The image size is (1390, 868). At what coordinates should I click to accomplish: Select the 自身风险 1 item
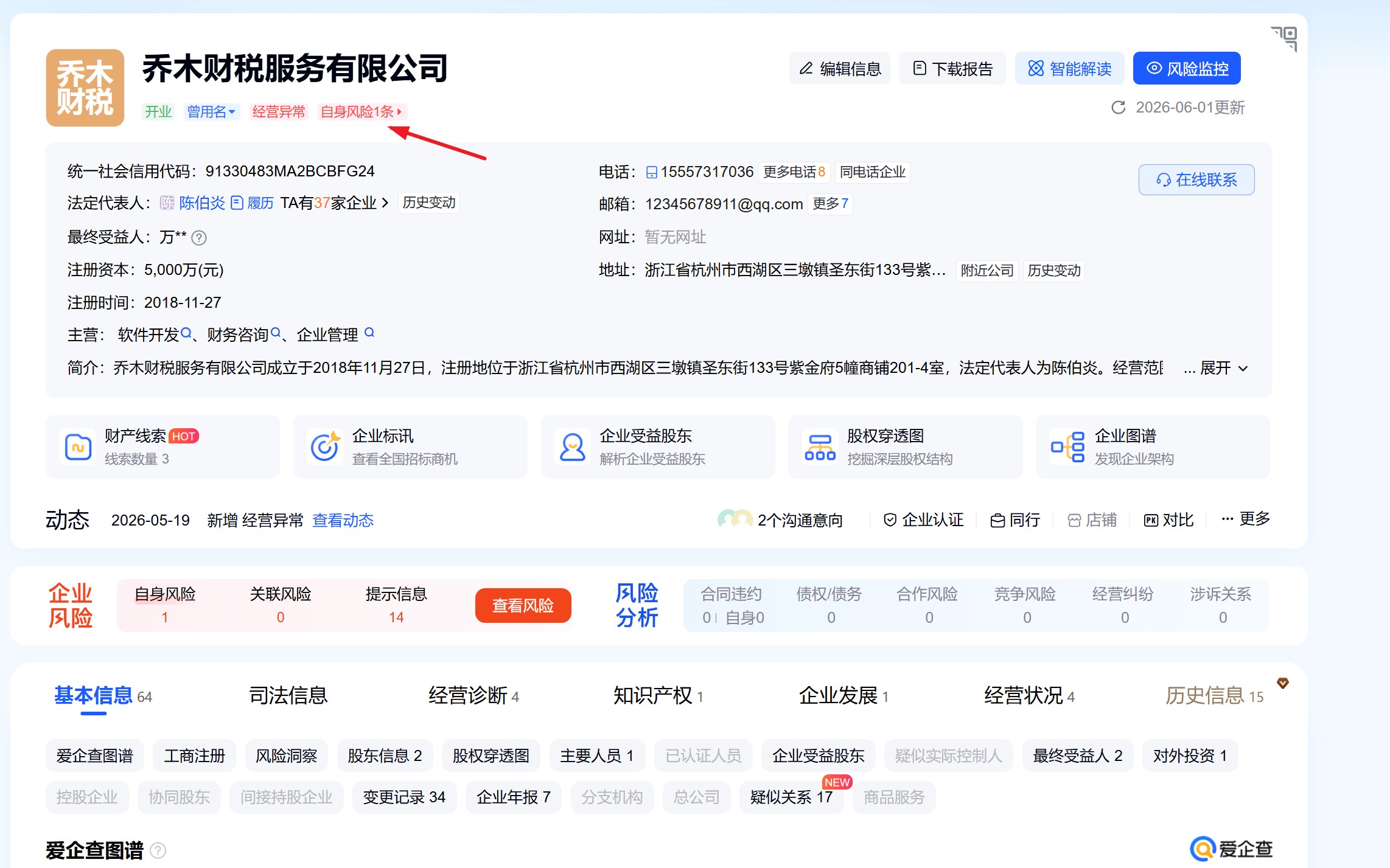point(165,605)
